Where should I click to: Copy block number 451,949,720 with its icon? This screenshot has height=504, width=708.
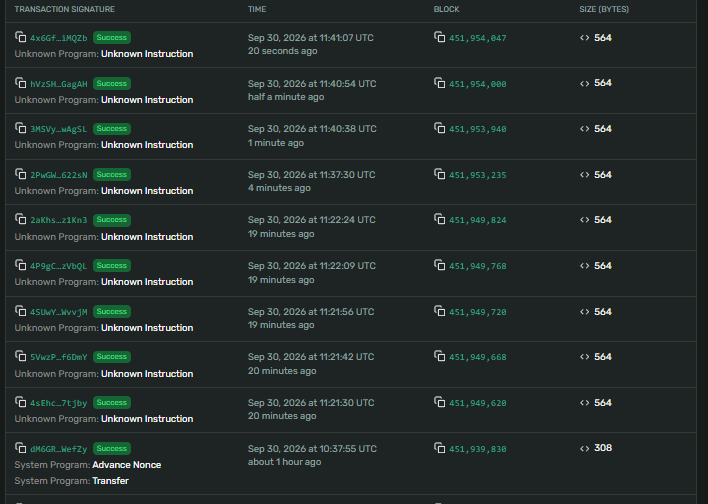[439, 311]
